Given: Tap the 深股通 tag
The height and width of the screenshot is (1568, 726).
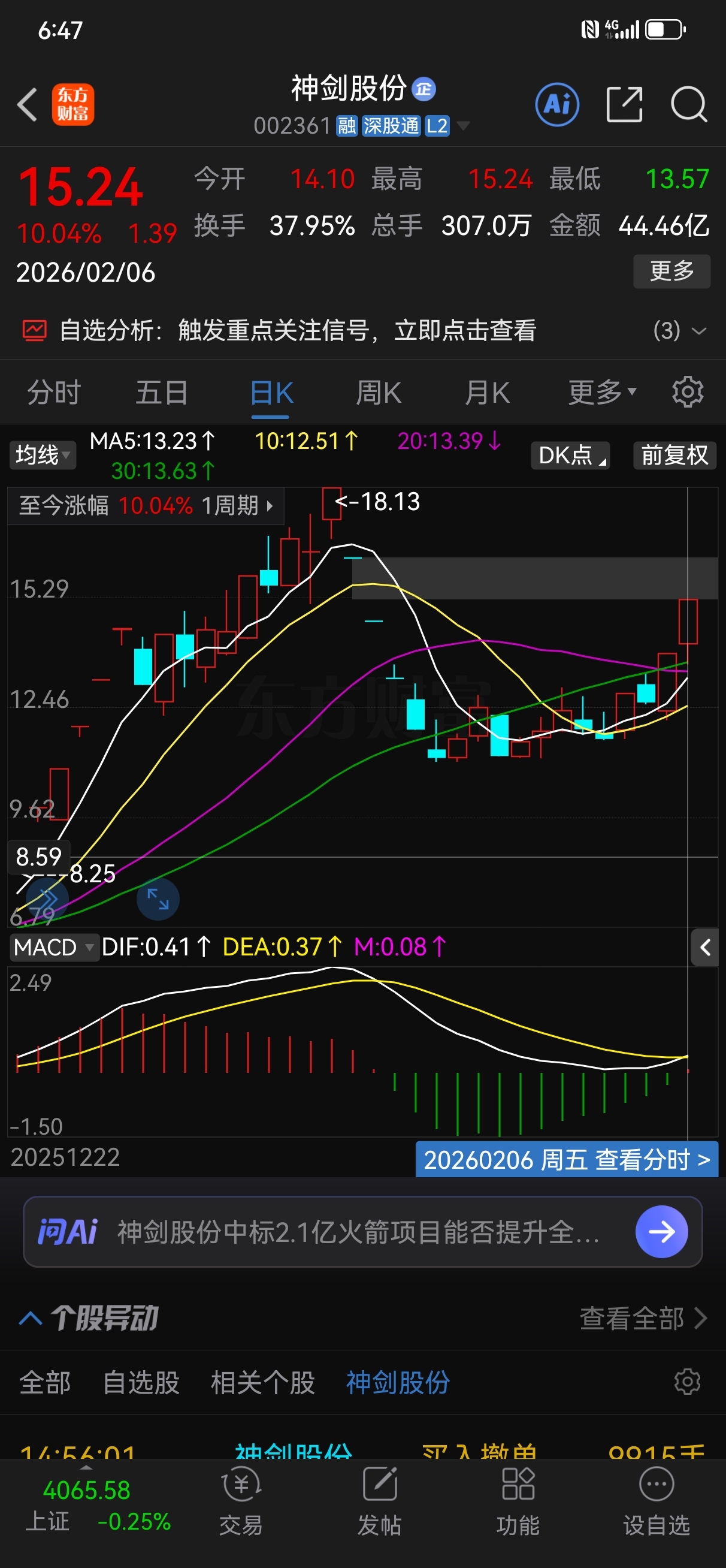Looking at the screenshot, I should 391,126.
